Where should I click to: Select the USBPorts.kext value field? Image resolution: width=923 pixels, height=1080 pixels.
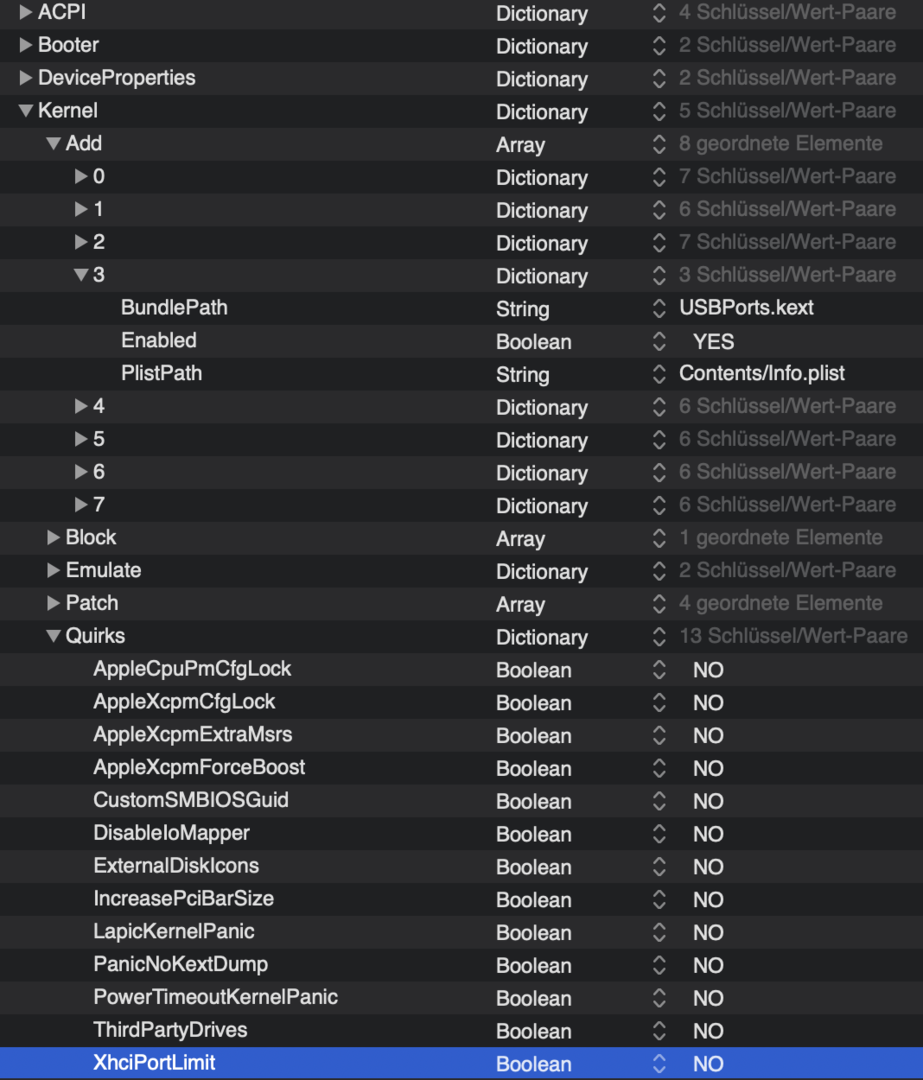click(x=746, y=308)
